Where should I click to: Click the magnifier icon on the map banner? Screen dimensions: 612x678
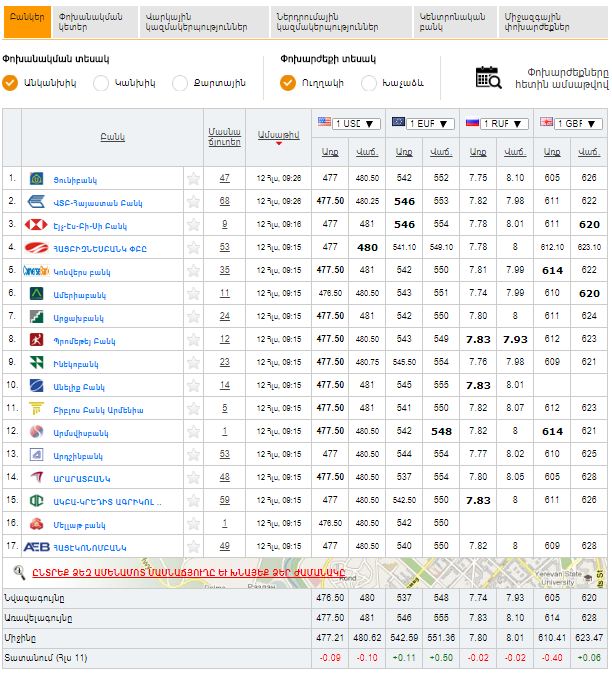18,572
